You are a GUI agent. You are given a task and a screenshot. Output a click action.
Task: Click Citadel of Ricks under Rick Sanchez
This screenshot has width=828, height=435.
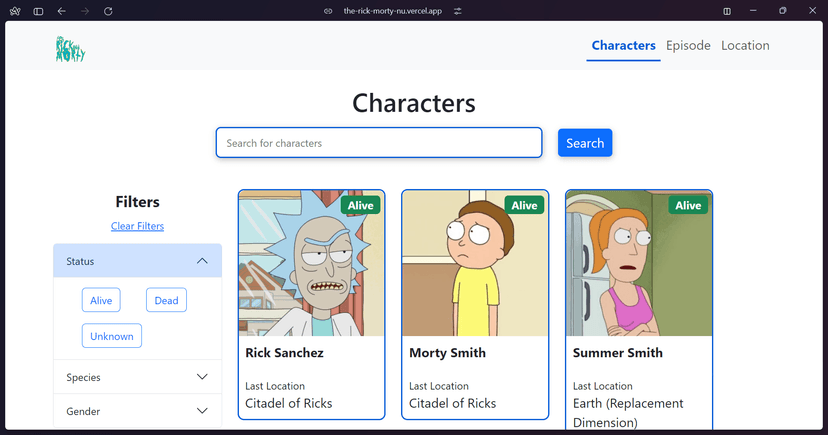coord(288,403)
